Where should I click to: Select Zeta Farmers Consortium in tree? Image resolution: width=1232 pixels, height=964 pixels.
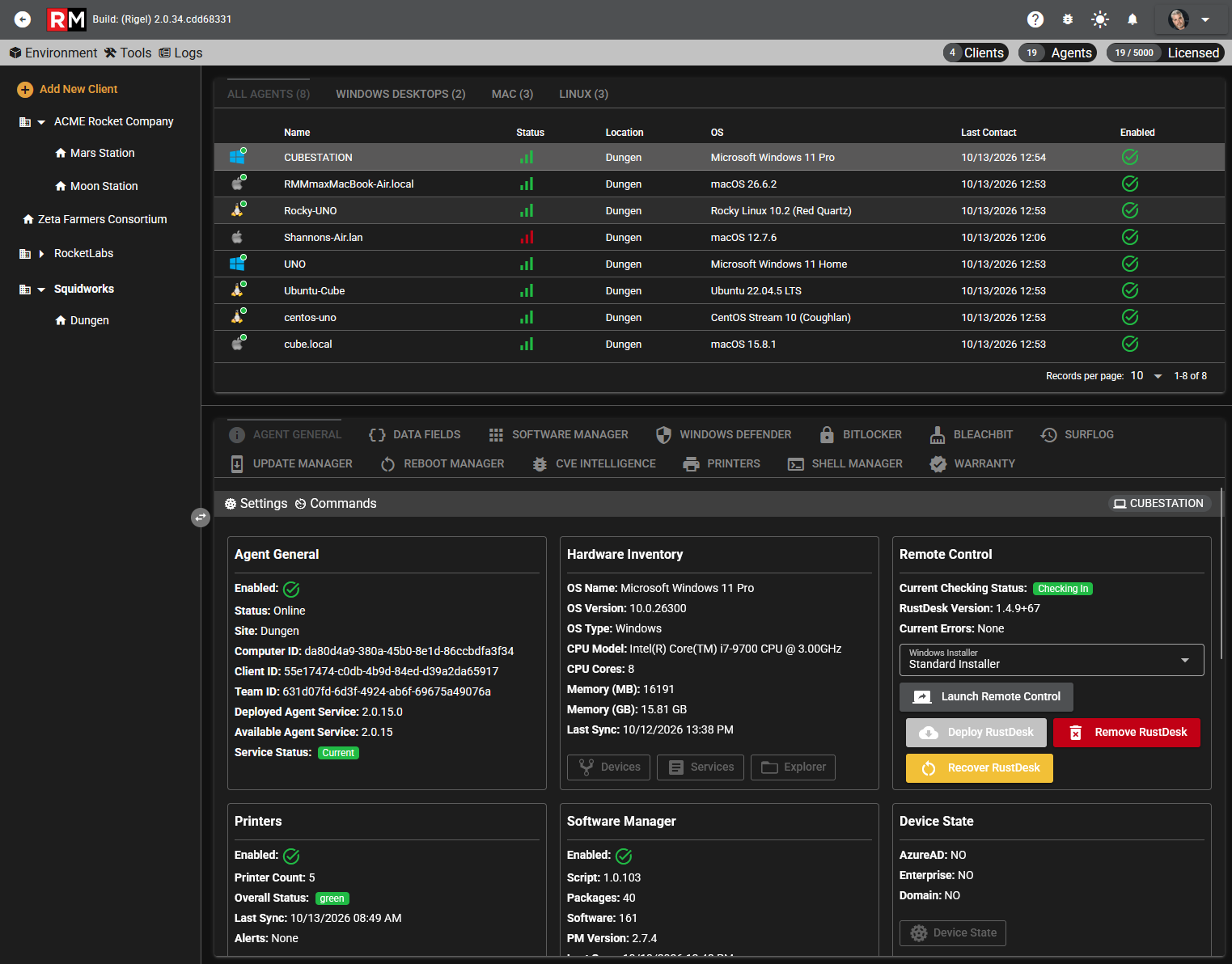[x=103, y=219]
